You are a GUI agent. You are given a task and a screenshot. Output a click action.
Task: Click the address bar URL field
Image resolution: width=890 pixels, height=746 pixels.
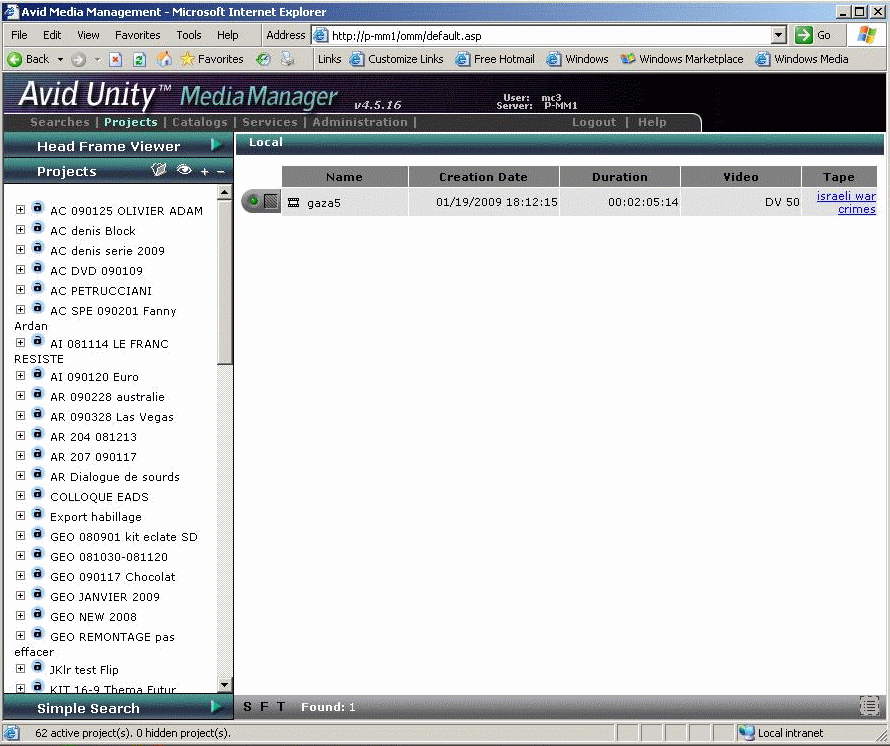coord(551,36)
